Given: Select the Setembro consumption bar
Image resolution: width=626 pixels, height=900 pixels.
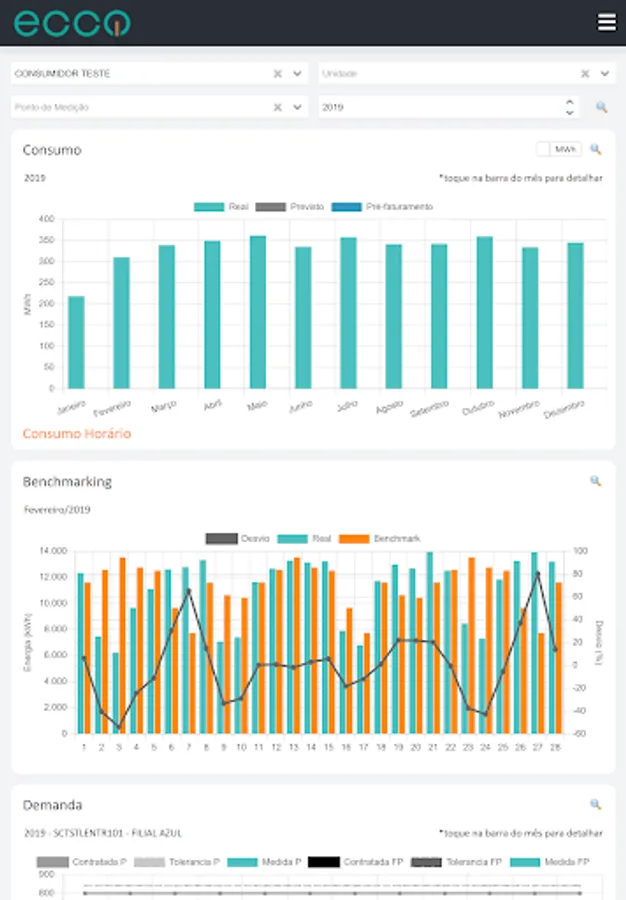Looking at the screenshot, I should click(x=439, y=316).
